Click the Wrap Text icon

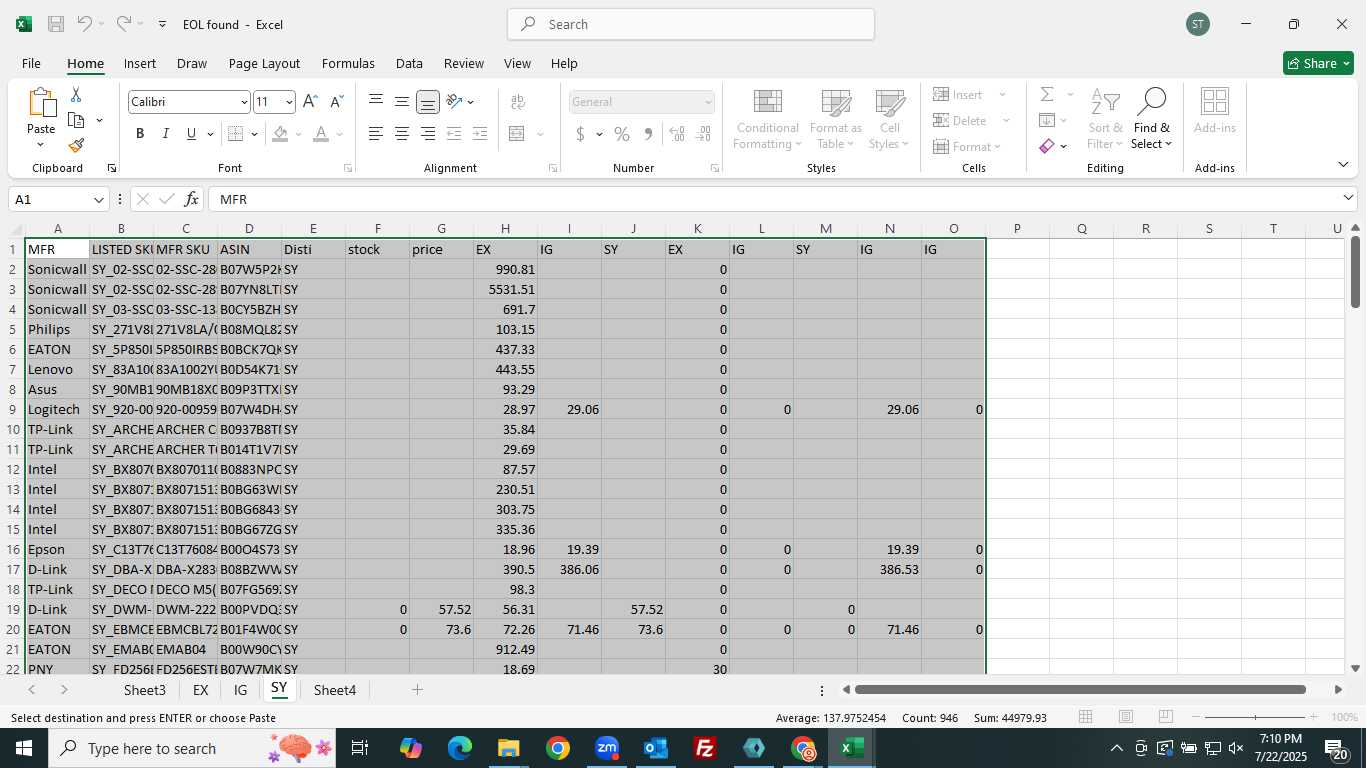click(x=518, y=101)
